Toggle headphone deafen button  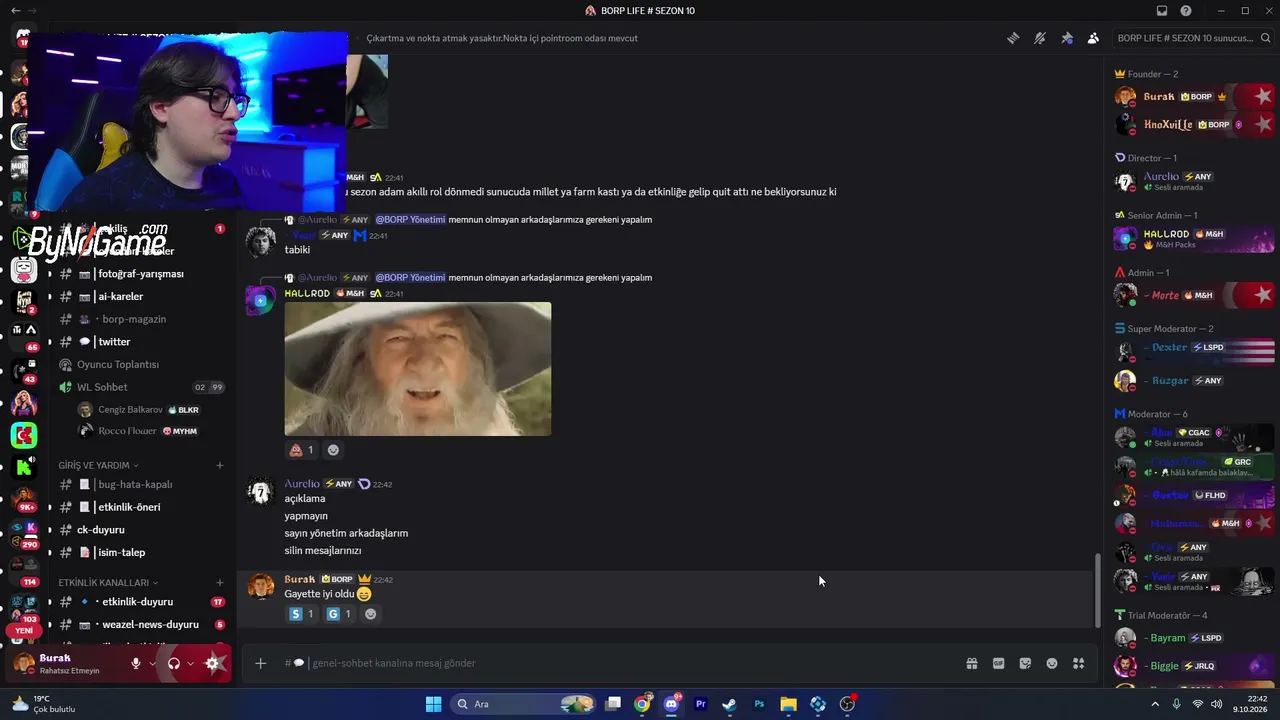[x=173, y=663]
